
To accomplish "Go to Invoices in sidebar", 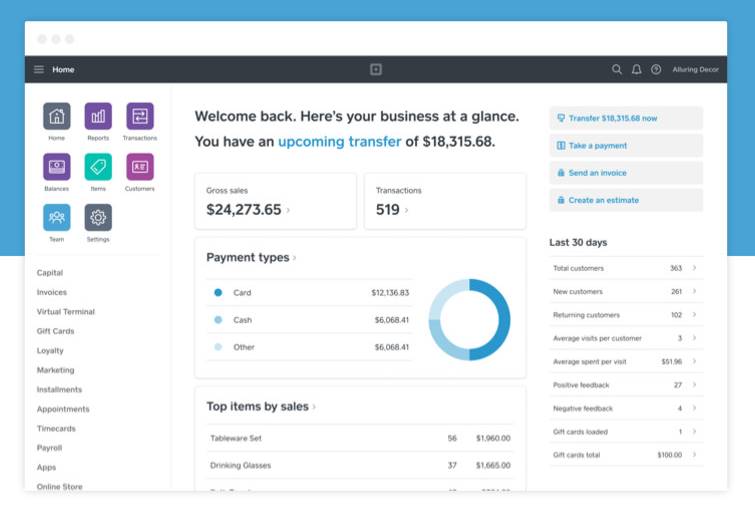I will (52, 292).
